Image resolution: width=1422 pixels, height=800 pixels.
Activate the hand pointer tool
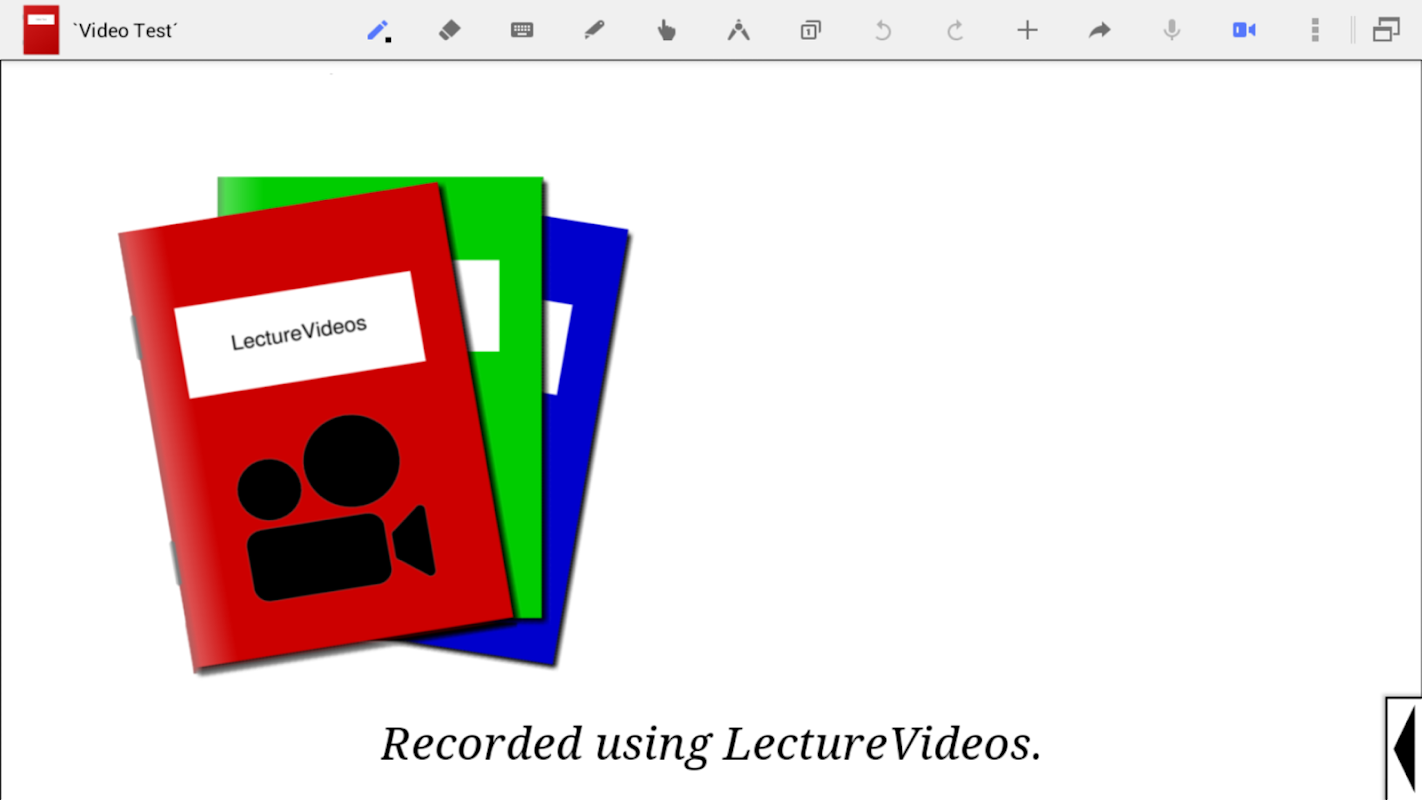coord(666,31)
